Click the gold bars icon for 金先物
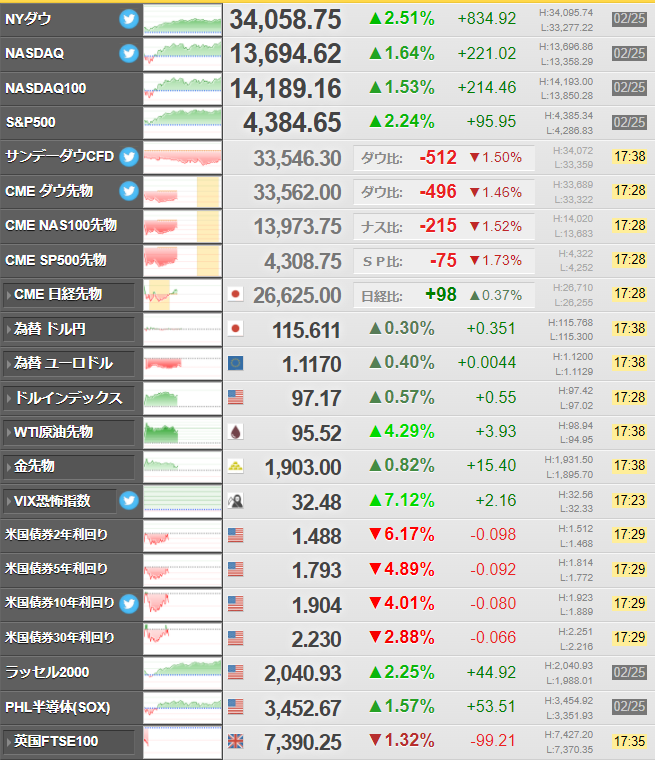This screenshot has height=760, width=655. [x=236, y=466]
